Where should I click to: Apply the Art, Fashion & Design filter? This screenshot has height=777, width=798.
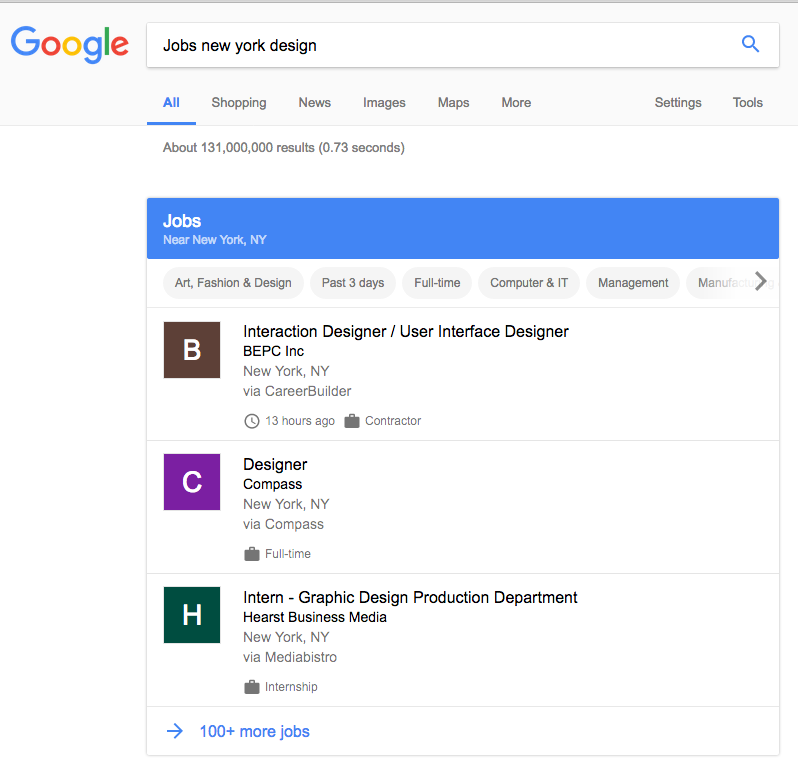coord(233,283)
